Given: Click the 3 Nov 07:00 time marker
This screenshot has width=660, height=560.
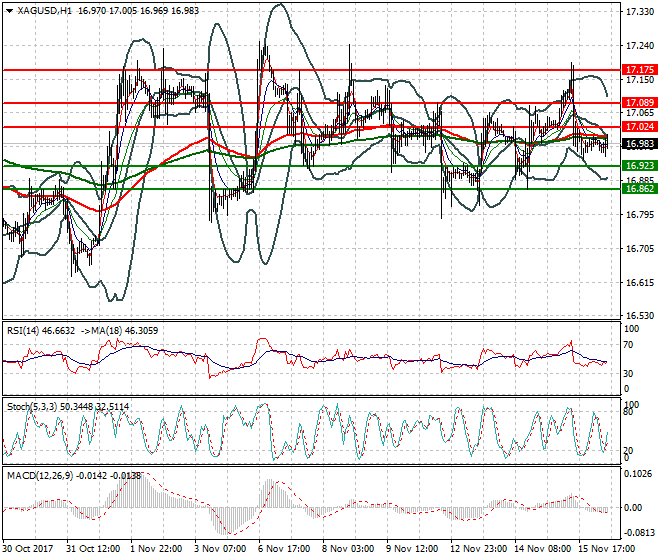Looking at the screenshot, I should point(220,550).
